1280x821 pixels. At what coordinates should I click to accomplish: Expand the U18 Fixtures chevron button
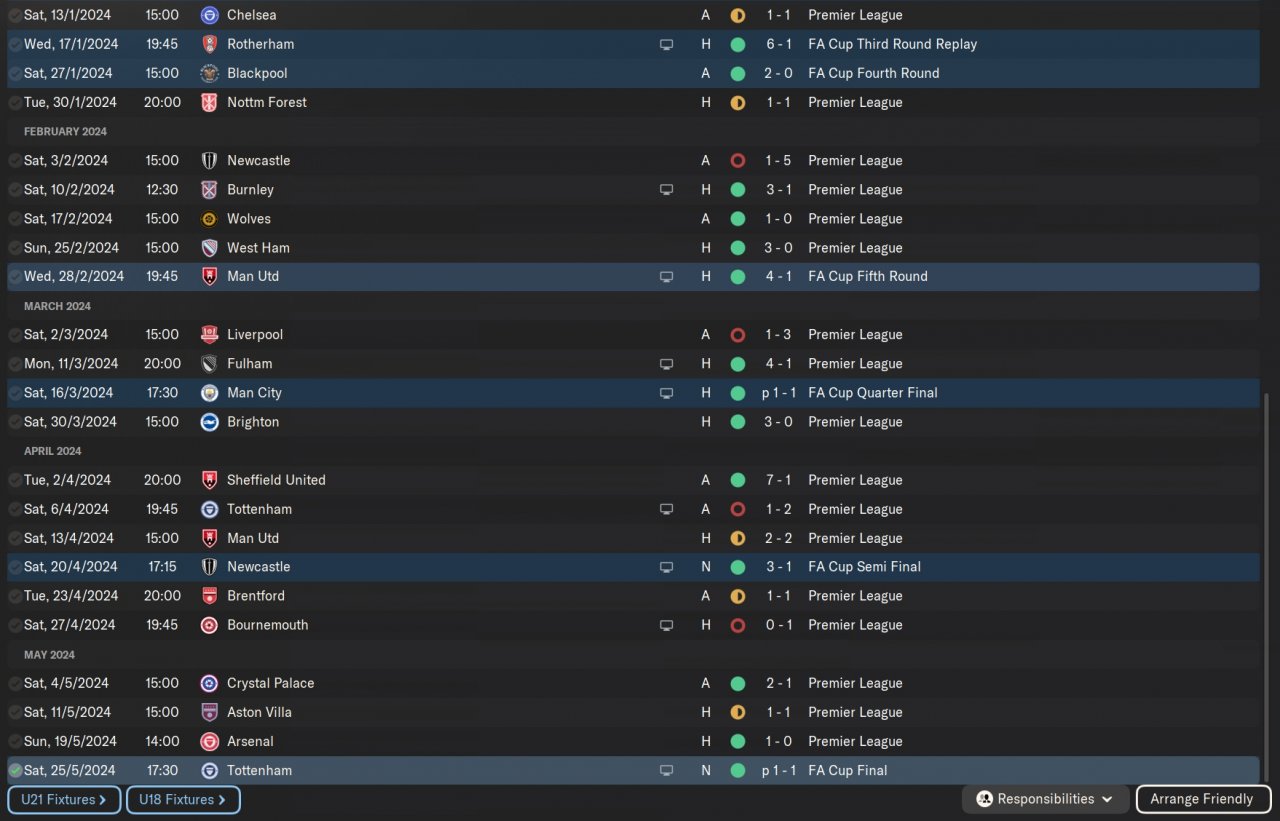[183, 800]
